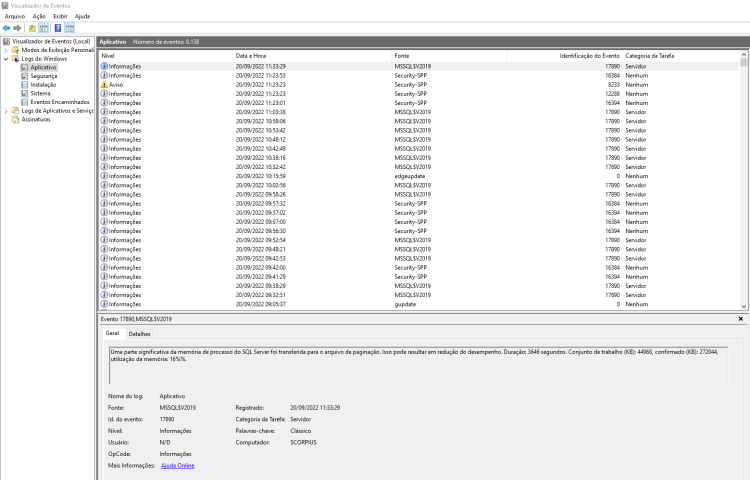Select Eventos Encaminhados in tree
This screenshot has height=480, width=750.
click(x=60, y=102)
